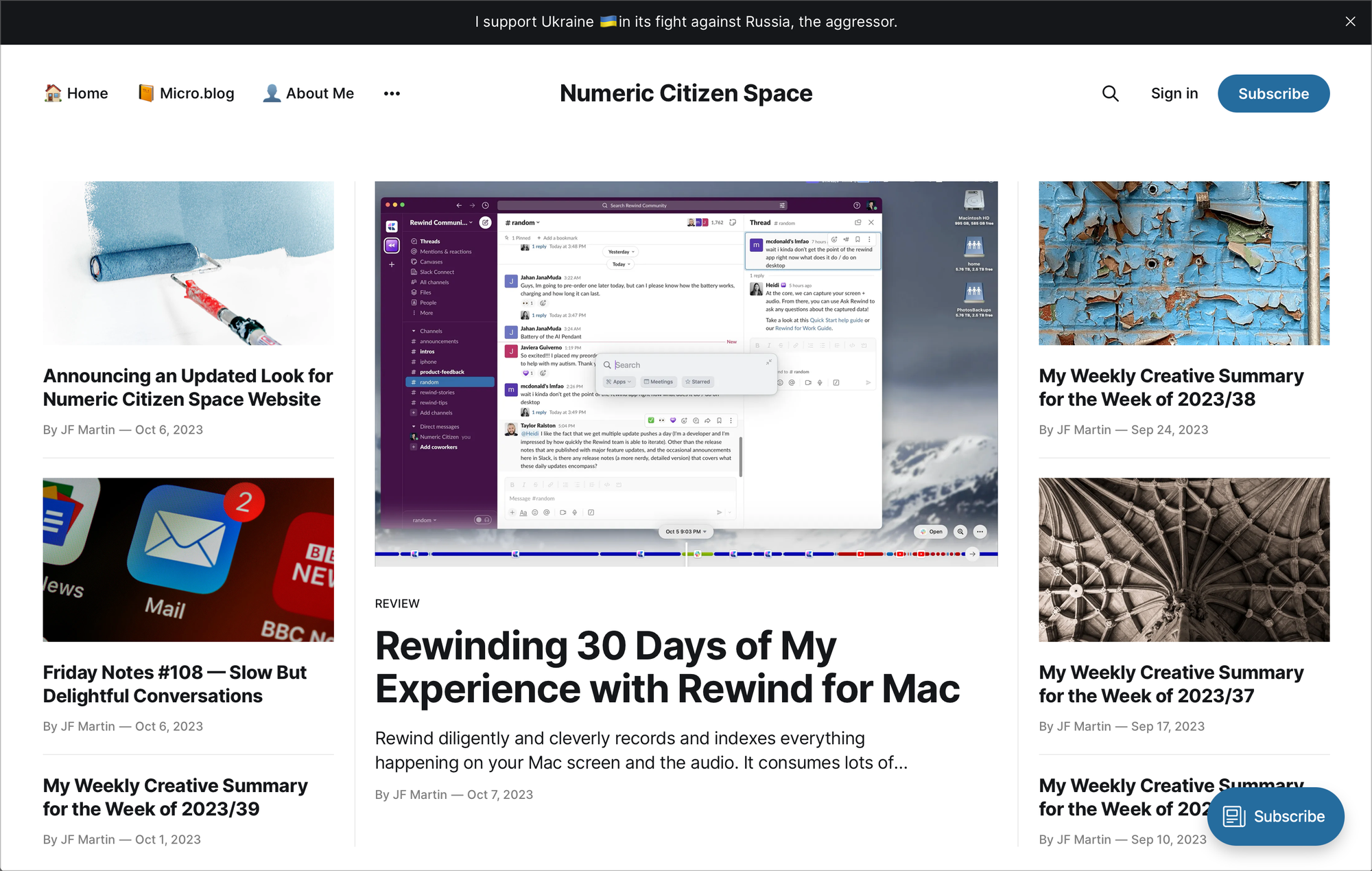Screen dimensions: 1372x871
Task: Click the house icon beside Home
Action: 53,93
